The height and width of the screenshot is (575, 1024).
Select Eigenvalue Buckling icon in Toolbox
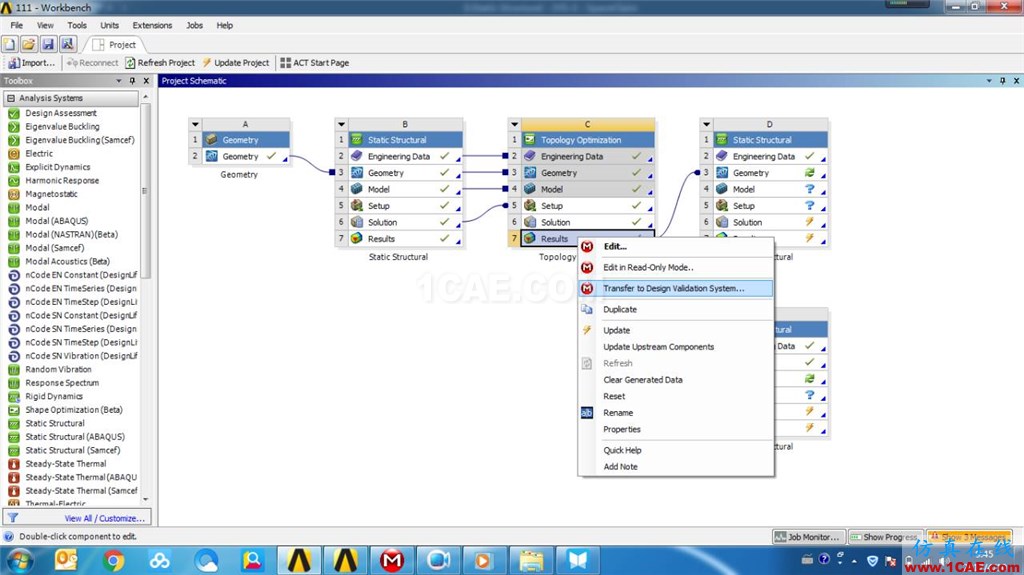[x=14, y=127]
